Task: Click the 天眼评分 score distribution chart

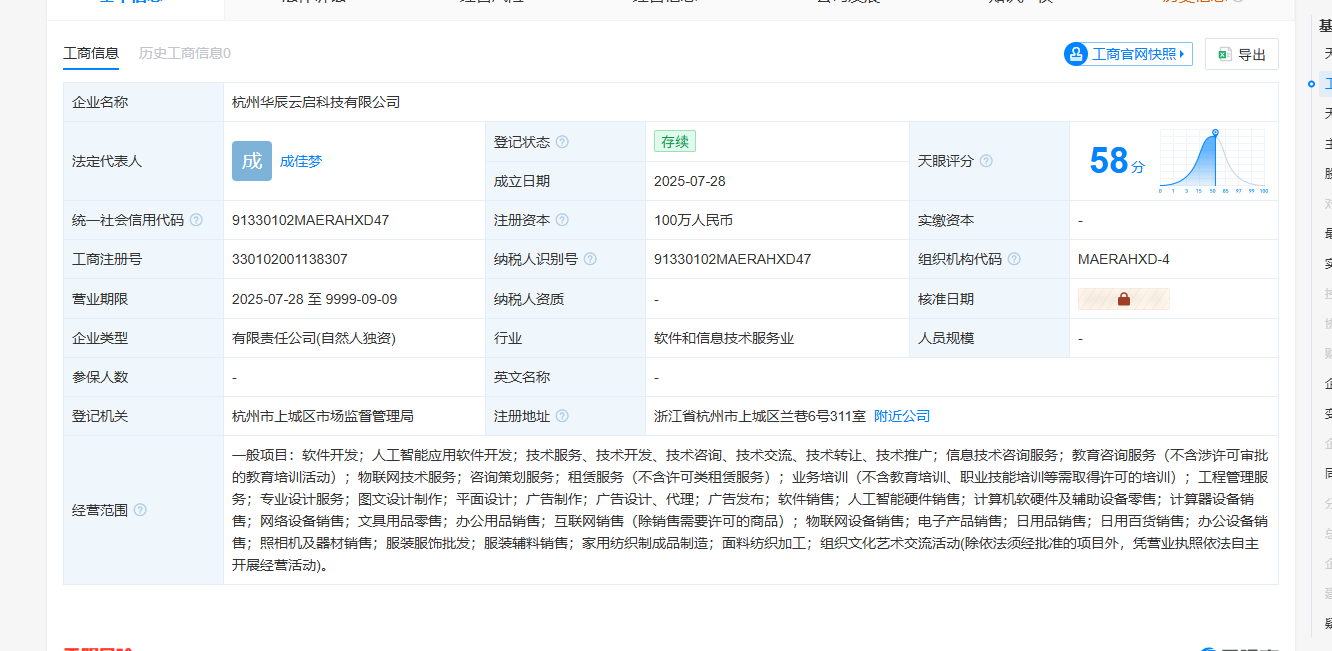Action: 1213,161
